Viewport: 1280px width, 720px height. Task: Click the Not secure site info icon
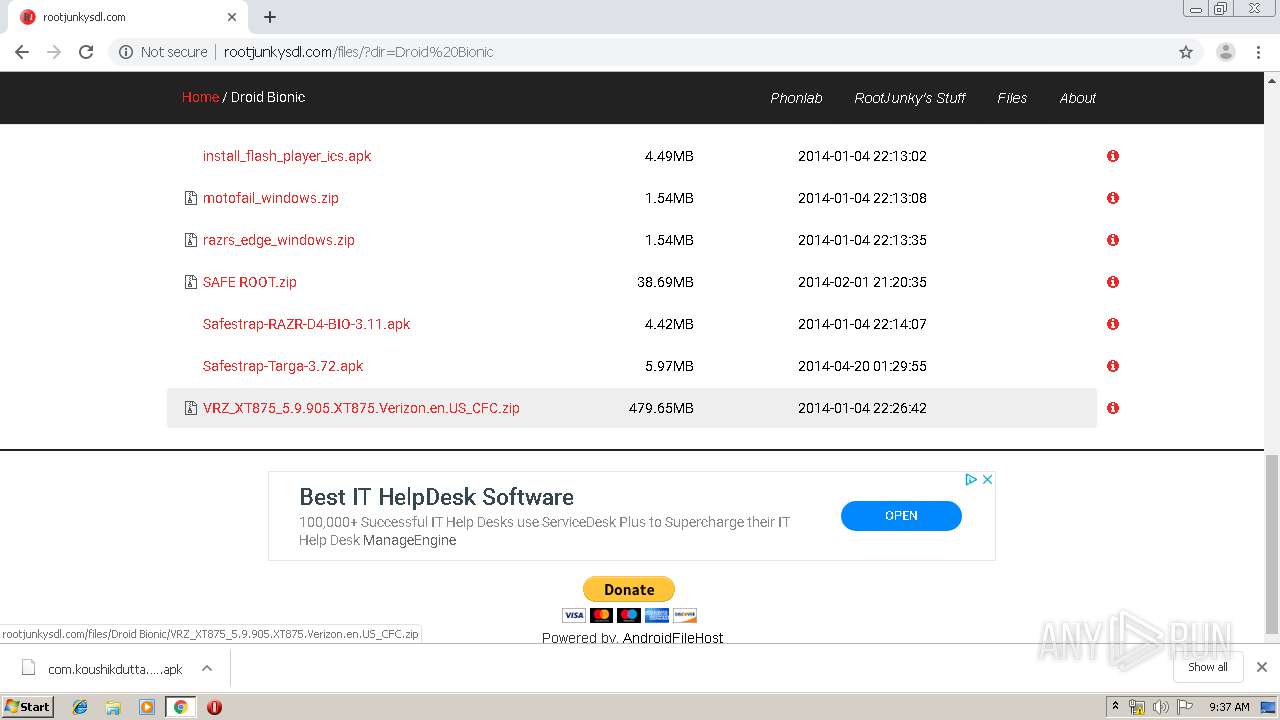[126, 52]
